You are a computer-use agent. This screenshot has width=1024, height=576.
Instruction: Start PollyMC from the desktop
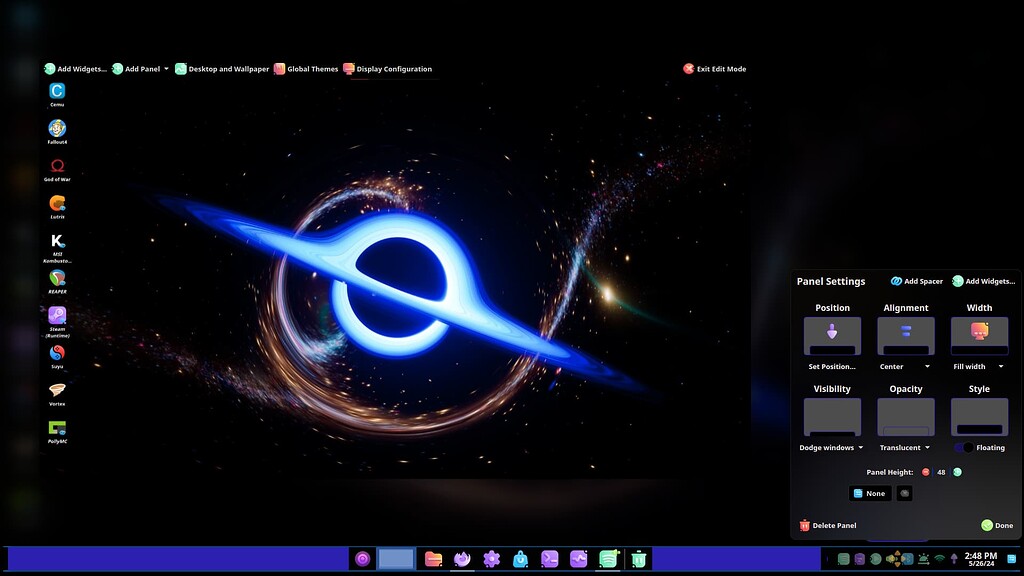(57, 428)
